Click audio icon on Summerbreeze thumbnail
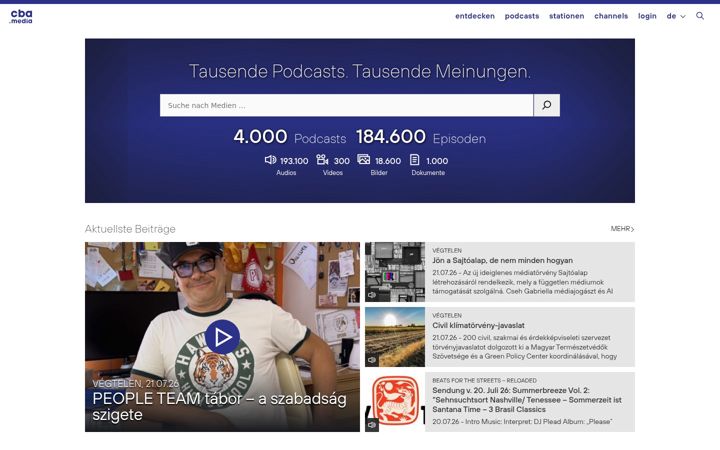The height and width of the screenshot is (450, 720). click(x=372, y=425)
